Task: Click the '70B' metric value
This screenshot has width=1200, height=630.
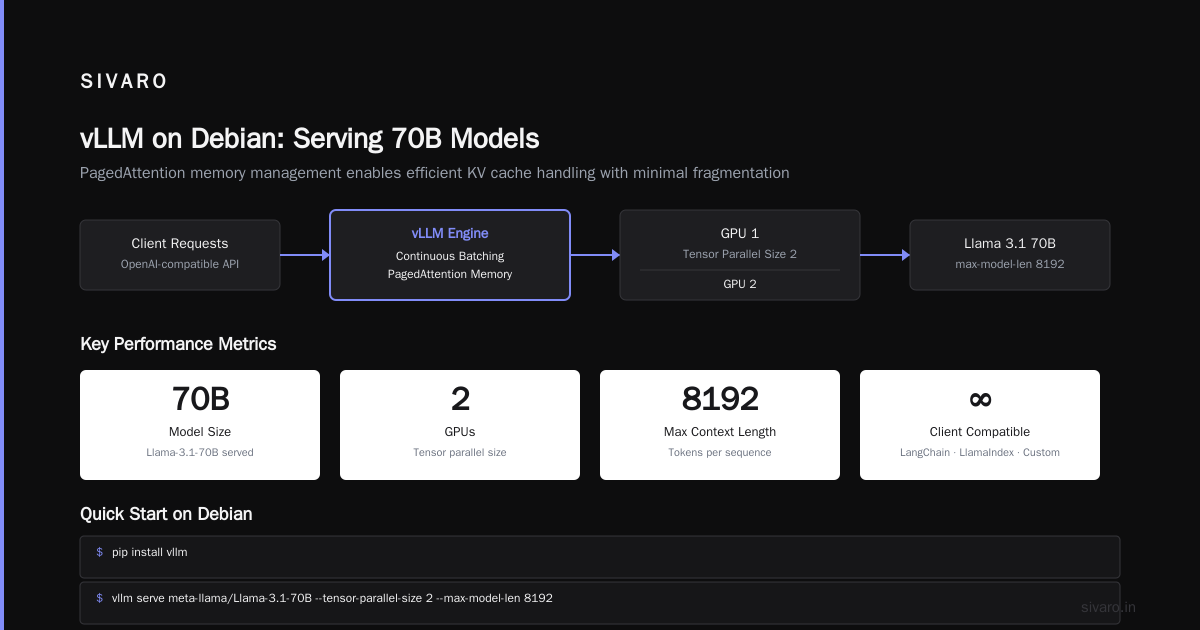Action: [x=200, y=399]
